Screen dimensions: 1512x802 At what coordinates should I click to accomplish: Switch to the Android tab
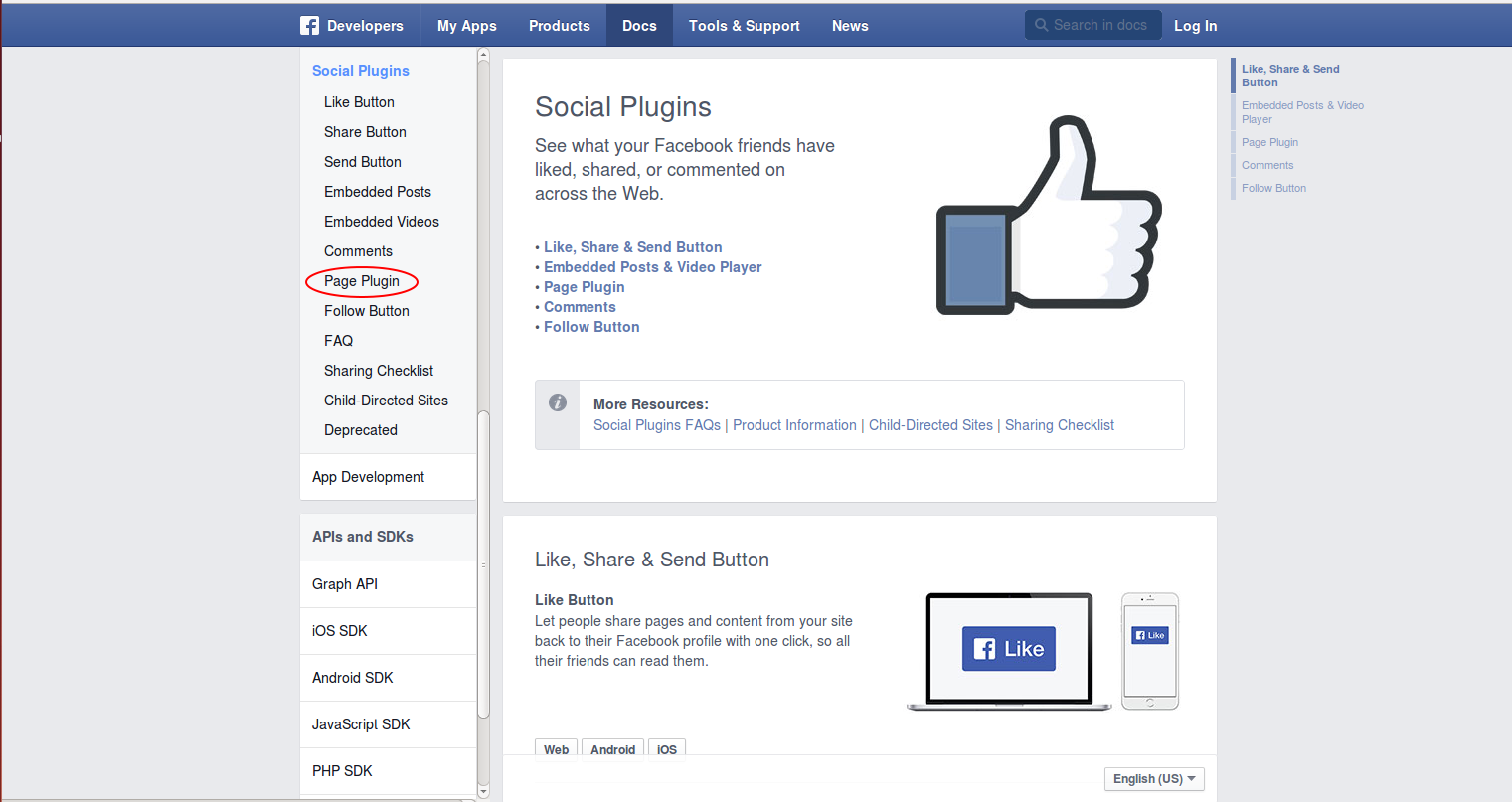click(612, 748)
